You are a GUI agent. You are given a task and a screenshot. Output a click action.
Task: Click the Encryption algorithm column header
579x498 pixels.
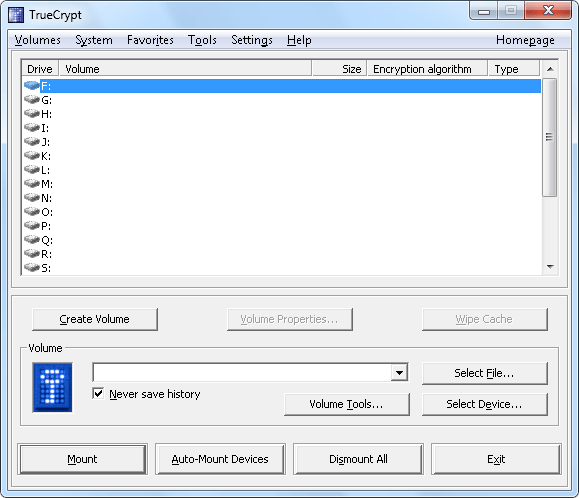coord(427,69)
